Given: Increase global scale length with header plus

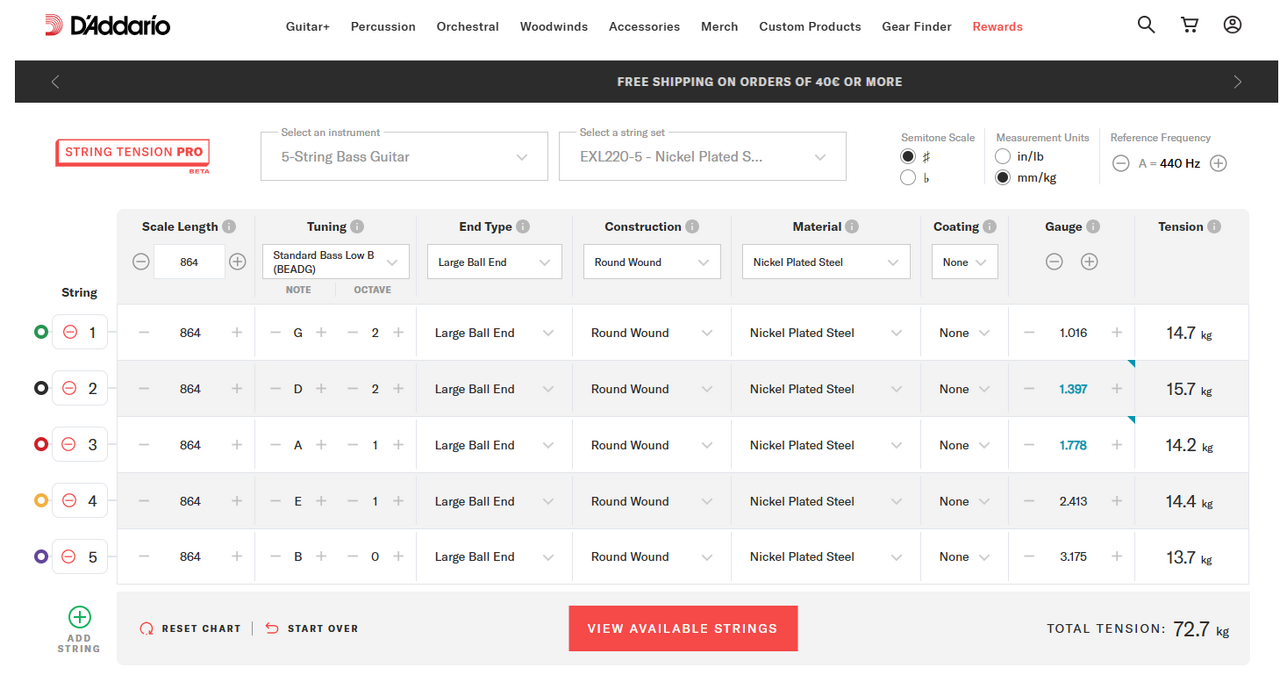Looking at the screenshot, I should [237, 262].
